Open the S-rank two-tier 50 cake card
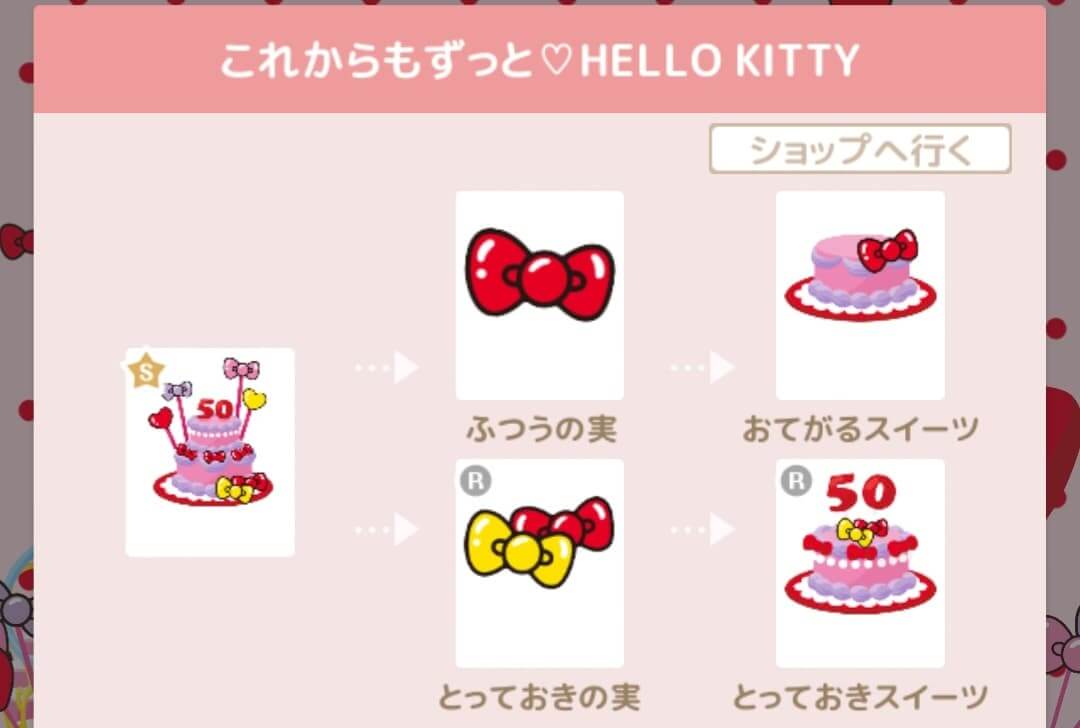Viewport: 1080px width, 728px height. [x=210, y=453]
